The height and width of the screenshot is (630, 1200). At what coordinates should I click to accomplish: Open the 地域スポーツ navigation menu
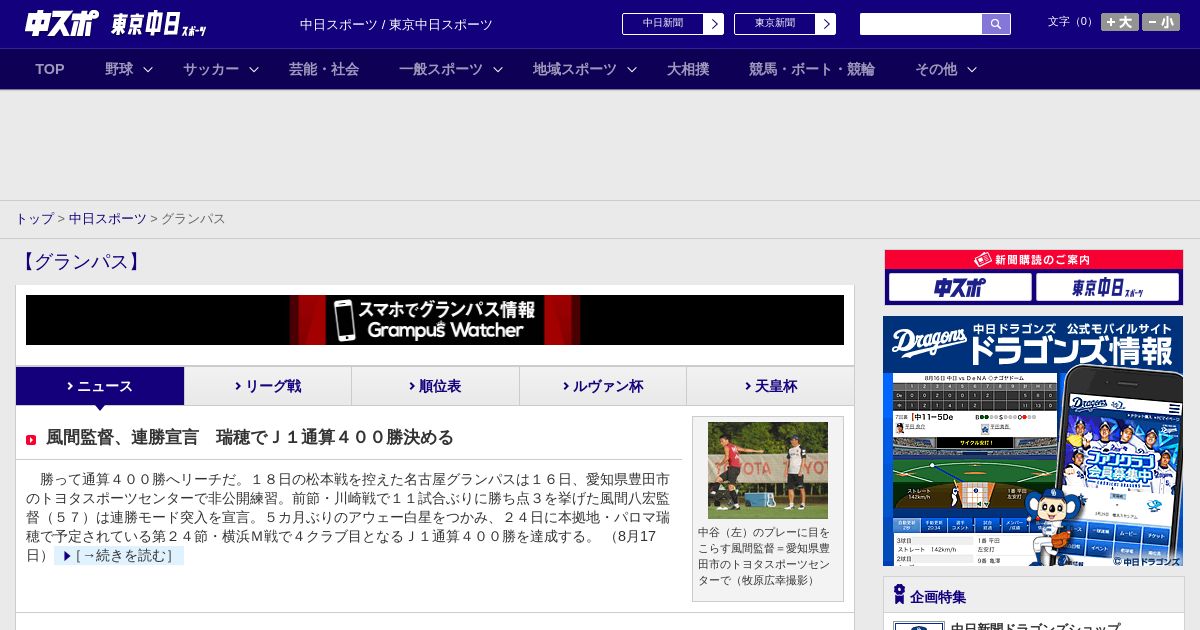tap(575, 69)
